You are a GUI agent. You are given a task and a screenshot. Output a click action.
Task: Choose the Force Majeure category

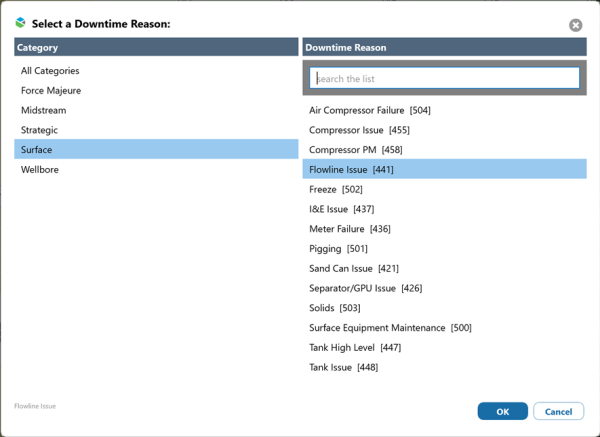[51, 90]
